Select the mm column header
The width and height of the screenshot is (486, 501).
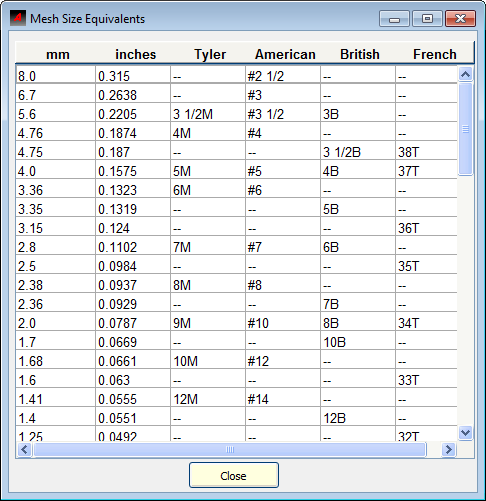click(58, 54)
